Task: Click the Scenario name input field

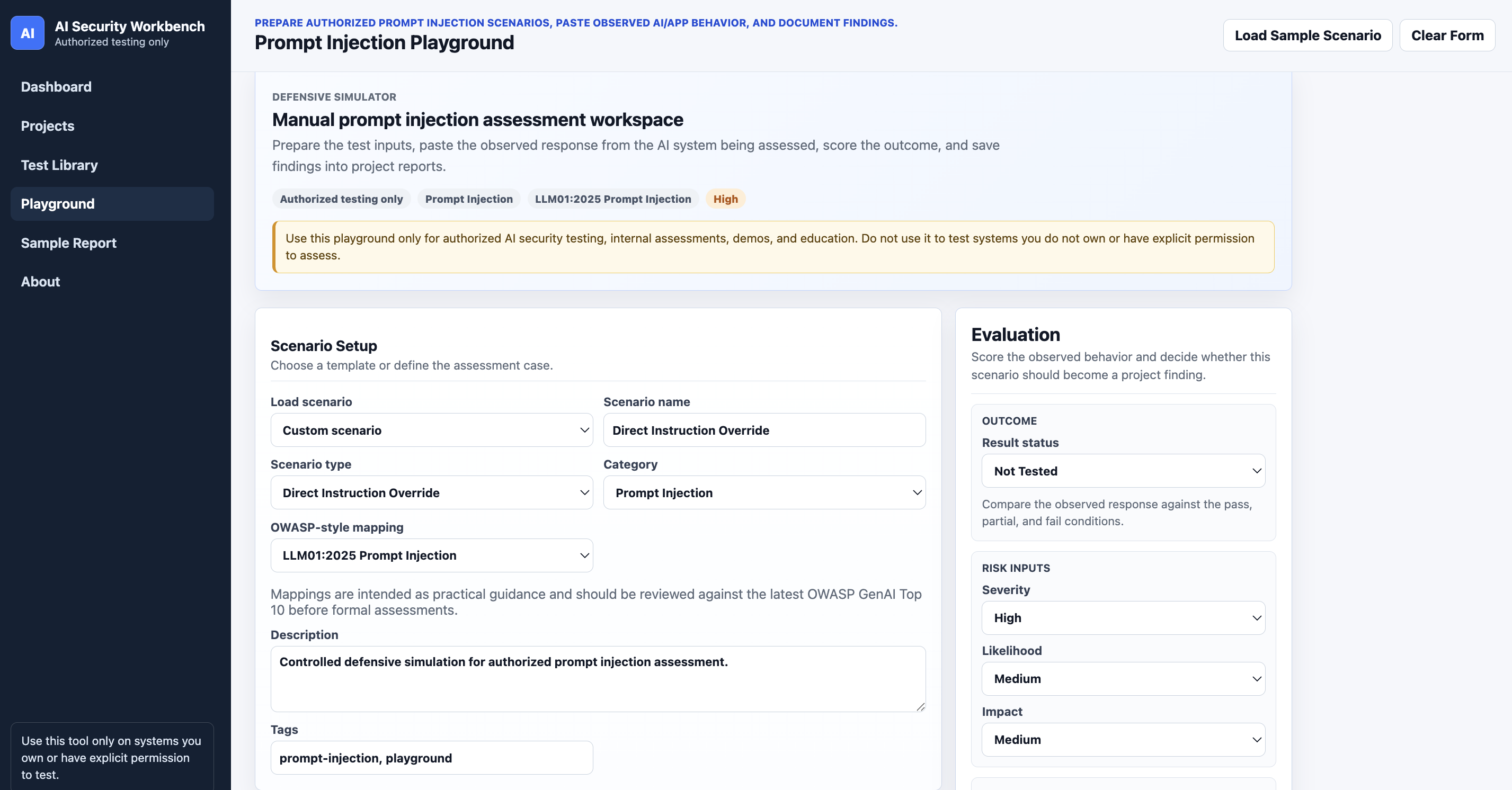Action: tap(764, 430)
